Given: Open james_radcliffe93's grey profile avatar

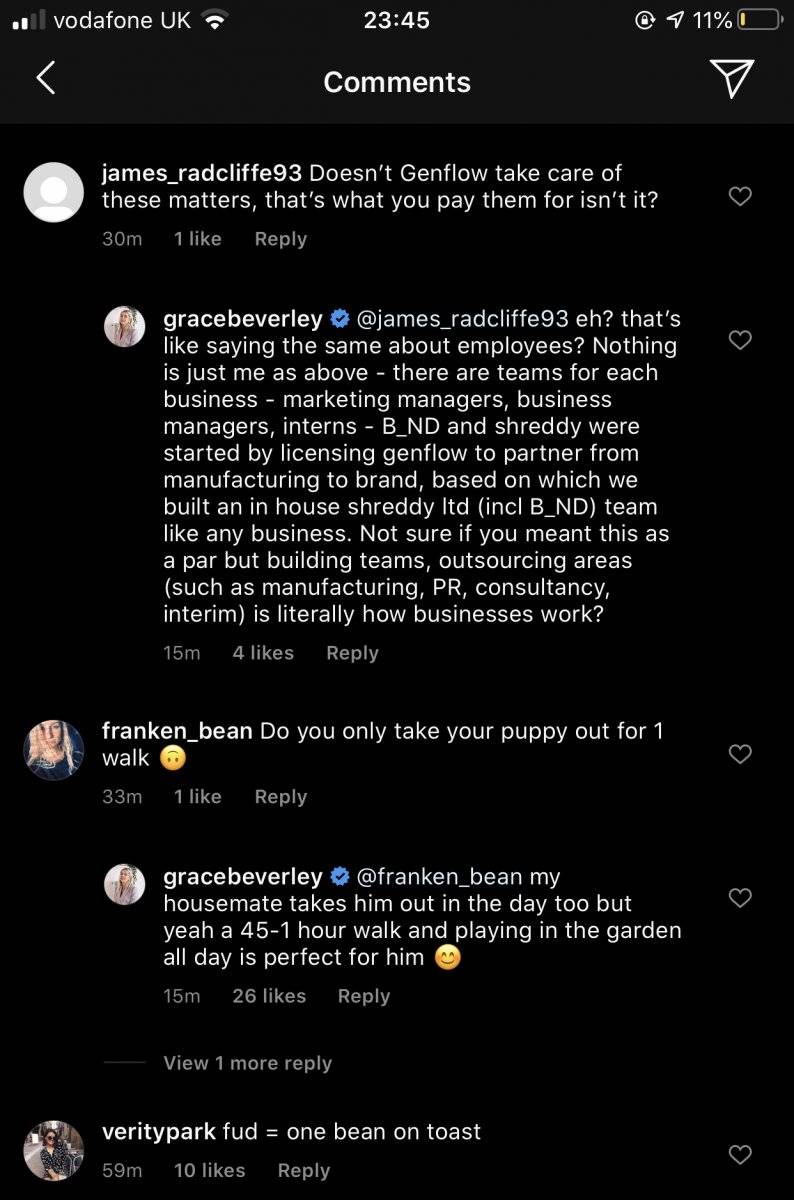Looking at the screenshot, I should 53,191.
